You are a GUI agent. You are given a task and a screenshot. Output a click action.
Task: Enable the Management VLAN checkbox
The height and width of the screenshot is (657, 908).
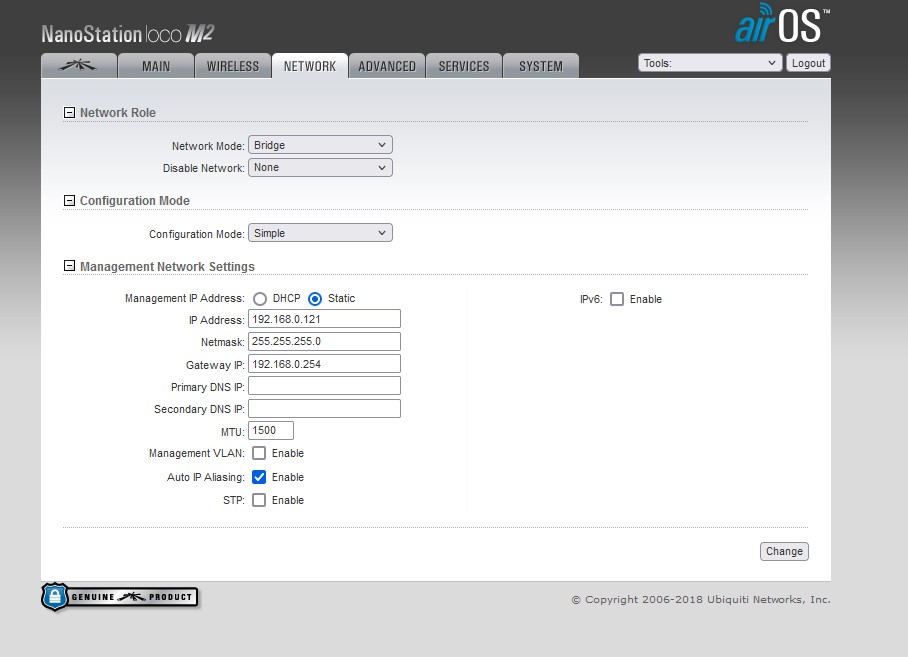(259, 453)
